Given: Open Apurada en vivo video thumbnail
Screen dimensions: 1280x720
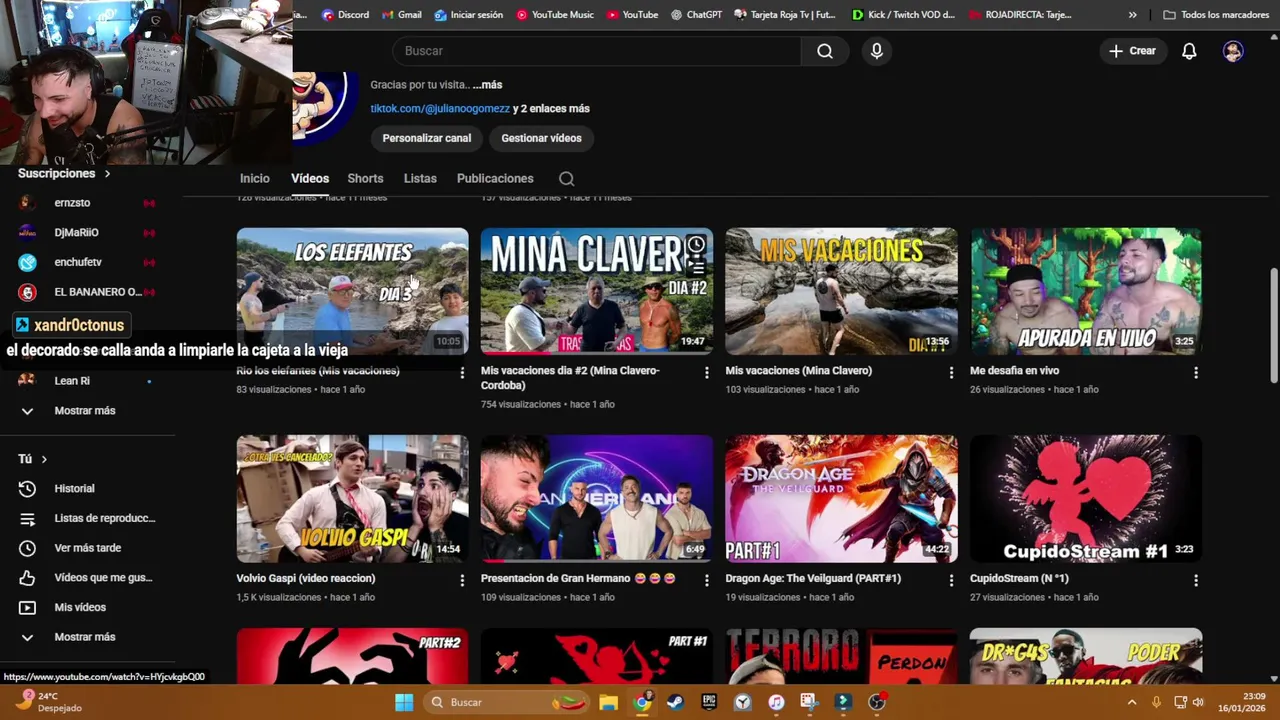Looking at the screenshot, I should click(1086, 291).
